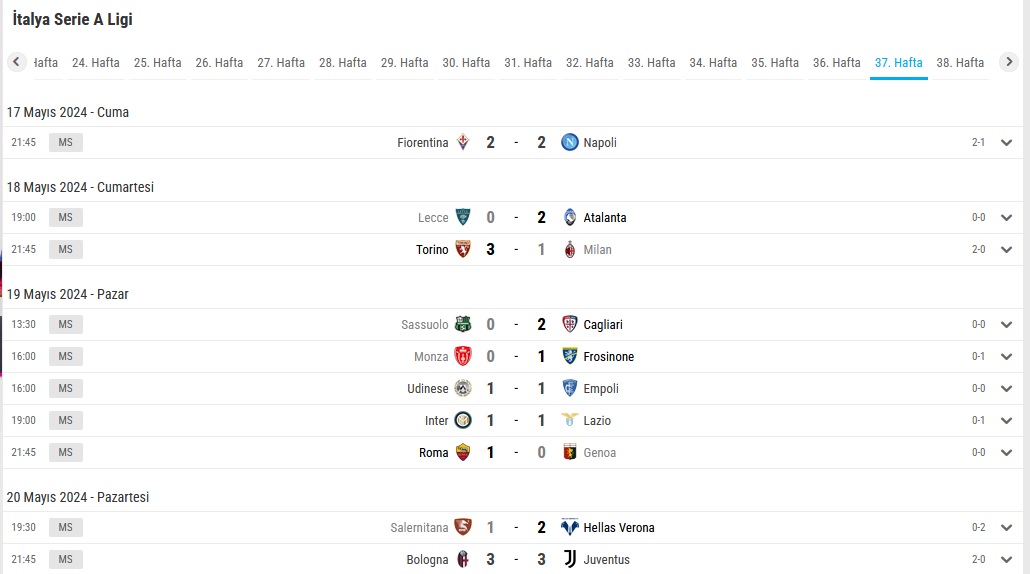Open the Hellas Verona team link
The height and width of the screenshot is (574, 1030).
pos(619,527)
